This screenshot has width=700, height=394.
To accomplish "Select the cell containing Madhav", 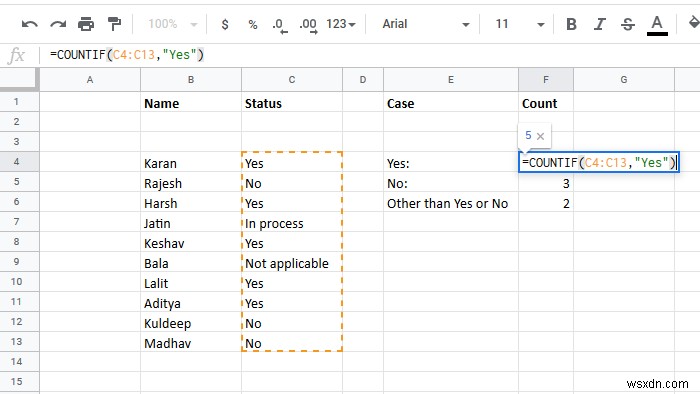I will tap(191, 342).
